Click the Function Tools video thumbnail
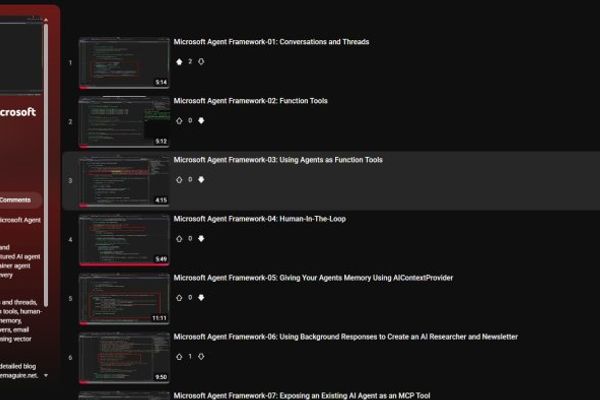 tap(124, 122)
